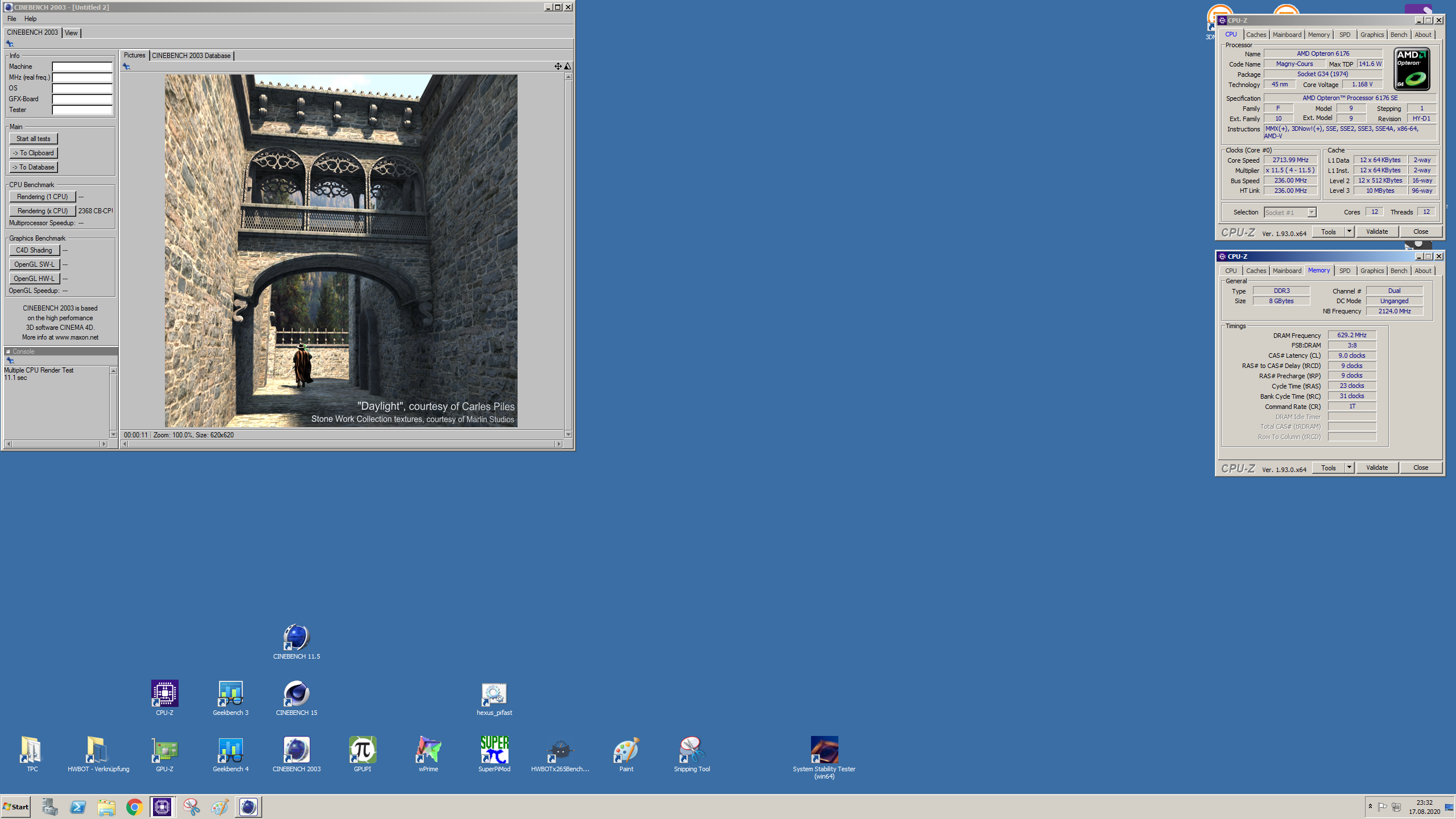Open the SuperPiMod desktop shortcut

click(x=494, y=754)
